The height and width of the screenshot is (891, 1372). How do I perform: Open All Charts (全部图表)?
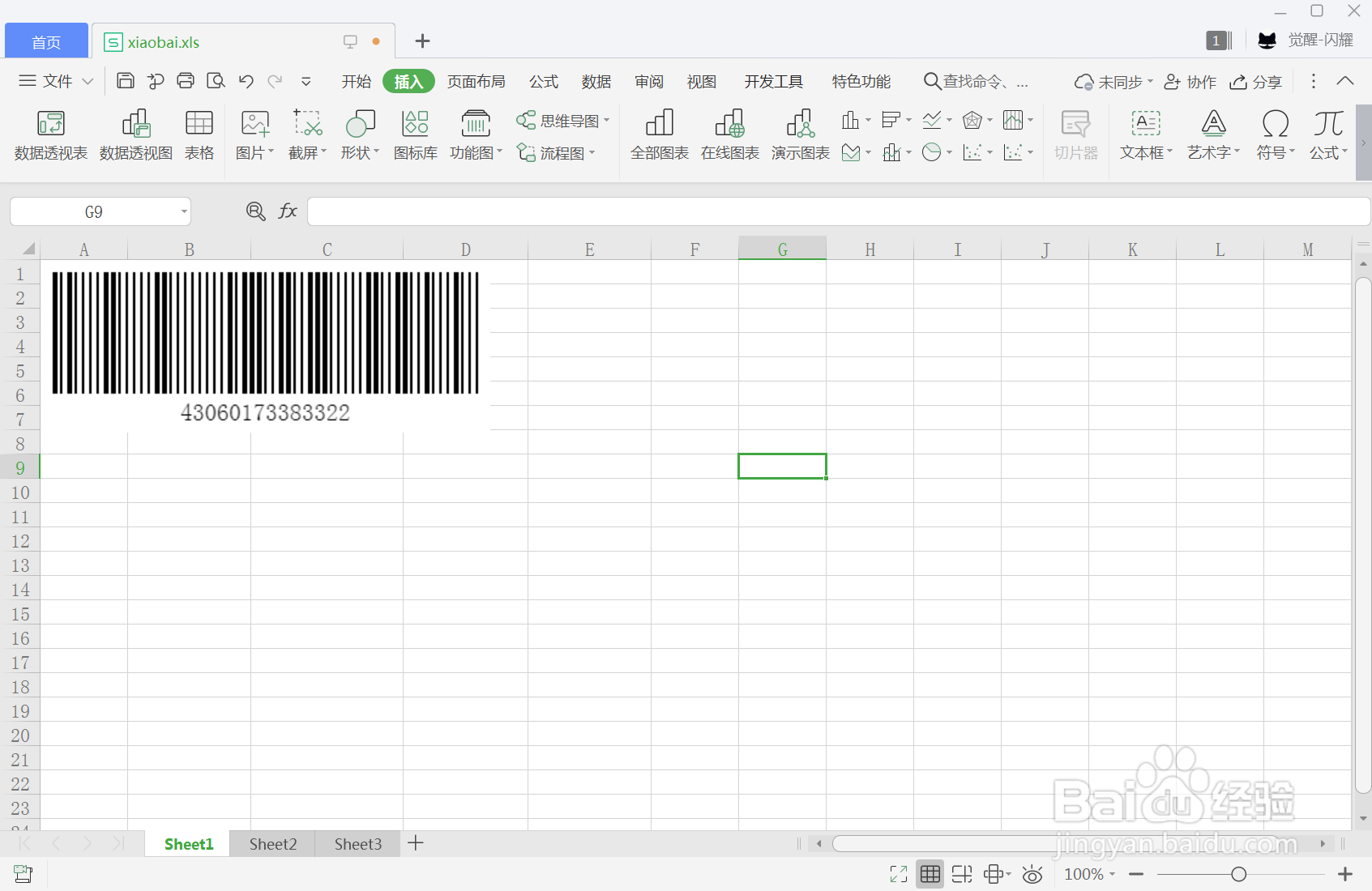(660, 135)
